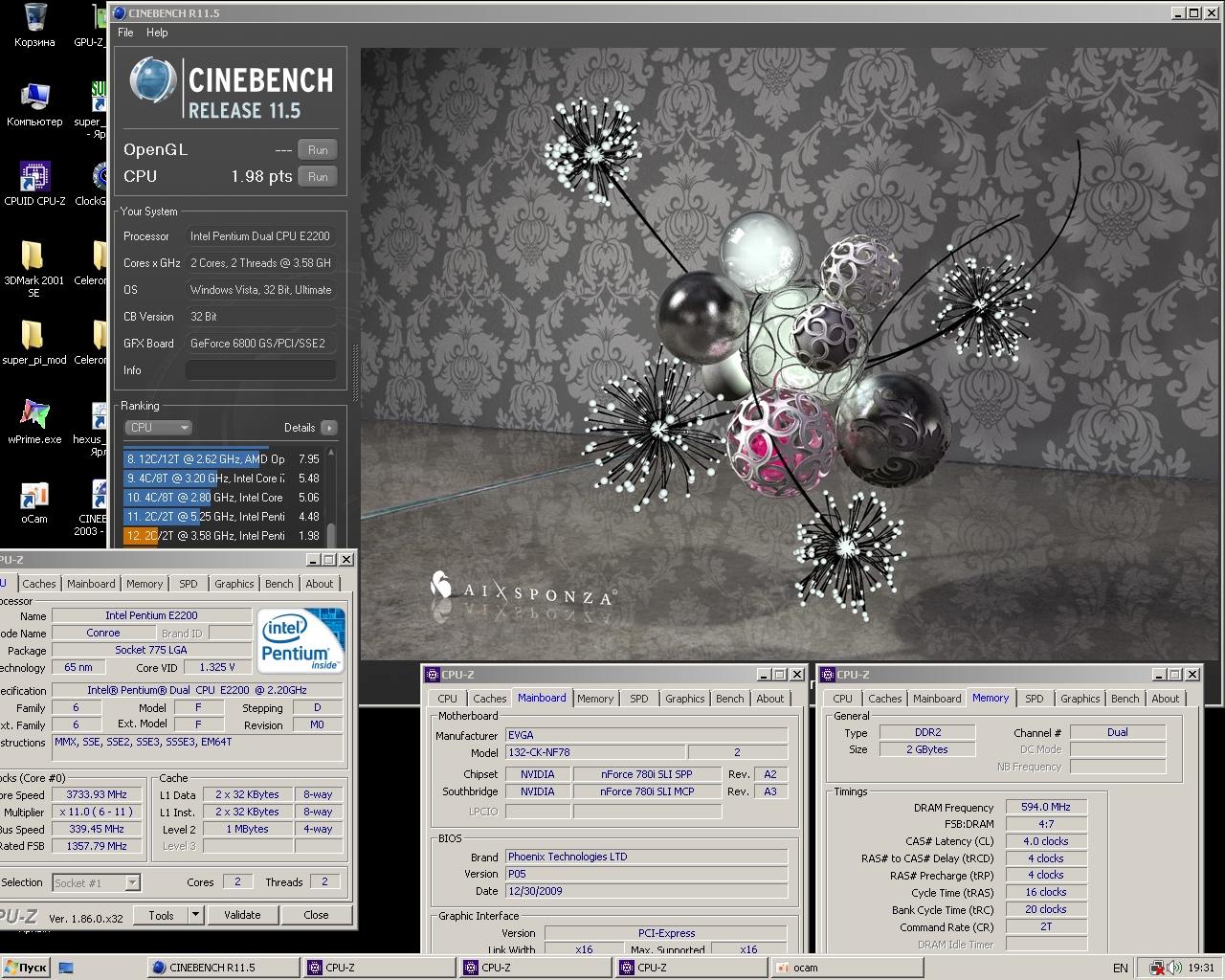Click the ranking list scroll-up arrow

(x=331, y=452)
